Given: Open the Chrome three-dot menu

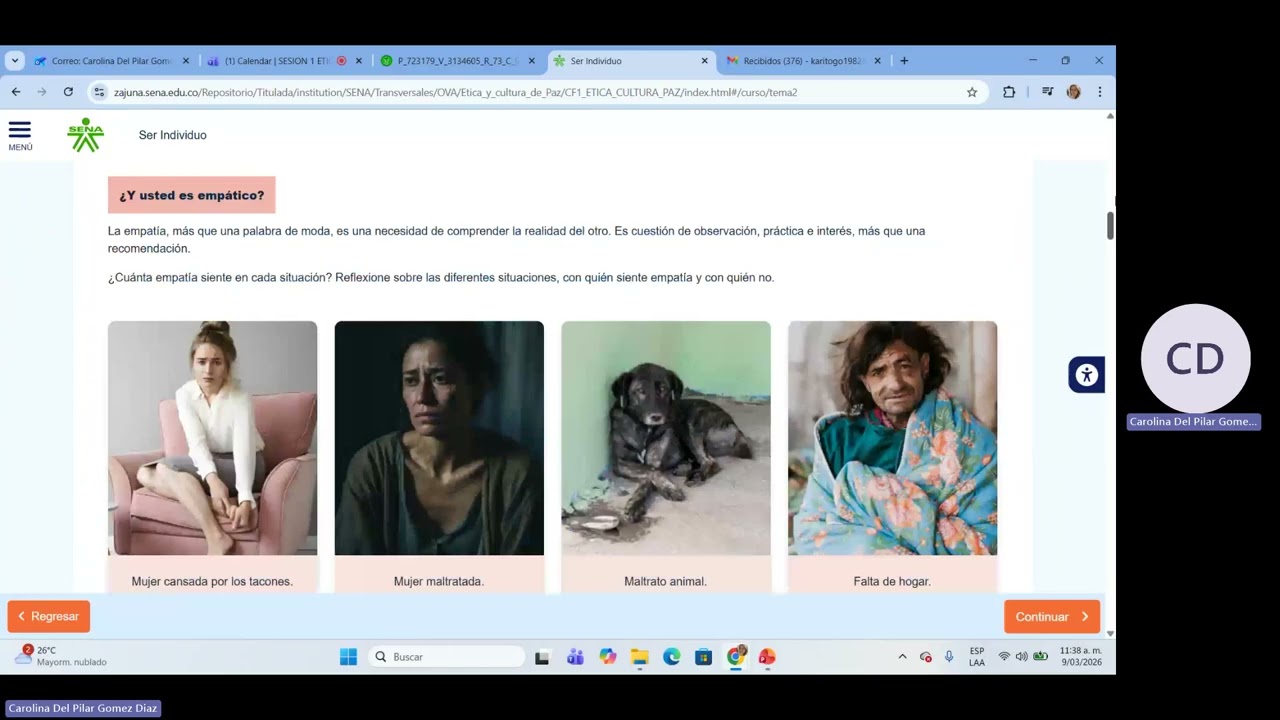Looking at the screenshot, I should click(x=1100, y=92).
